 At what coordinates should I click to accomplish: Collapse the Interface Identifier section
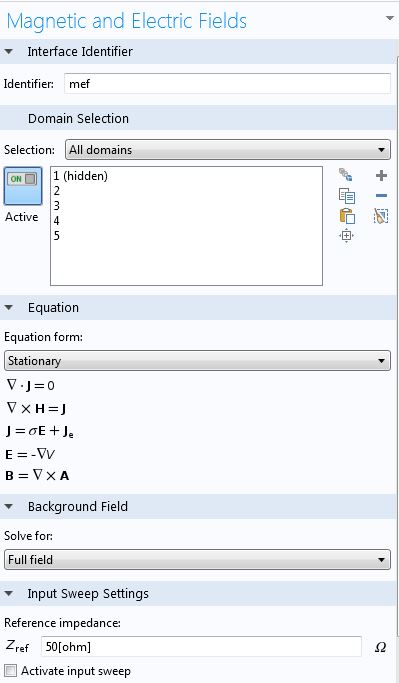coord(8,51)
